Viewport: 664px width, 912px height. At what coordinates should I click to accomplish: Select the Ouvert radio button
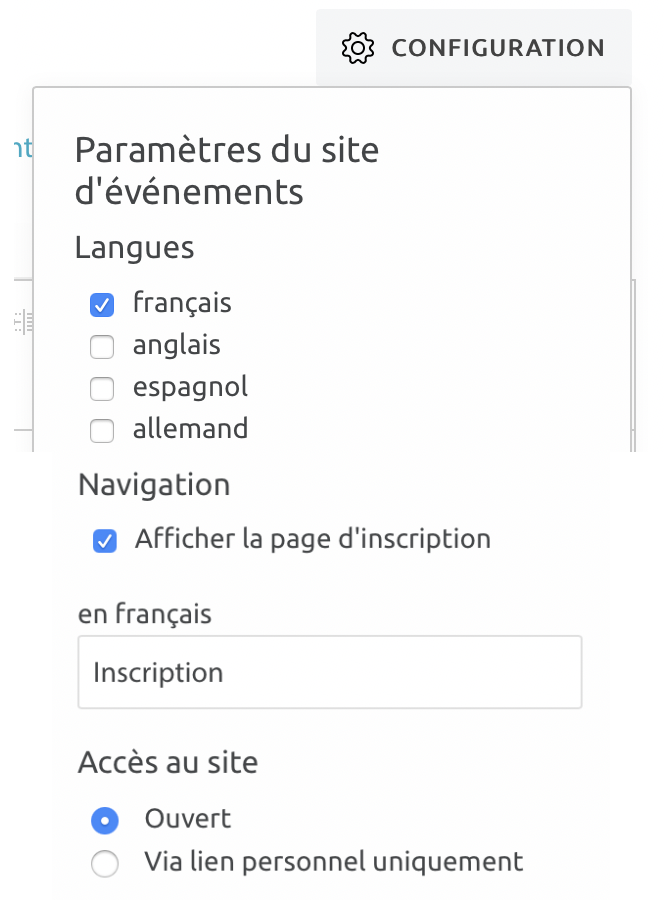click(105, 821)
